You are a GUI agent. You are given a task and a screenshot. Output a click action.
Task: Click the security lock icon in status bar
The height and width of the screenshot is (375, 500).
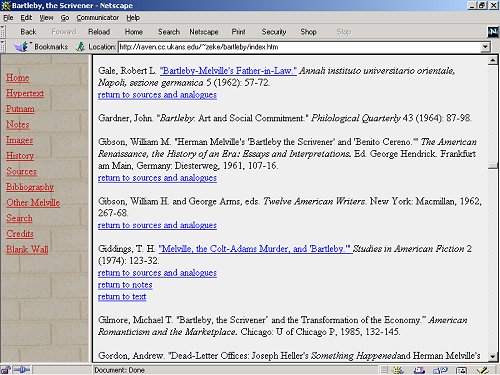tap(5, 370)
